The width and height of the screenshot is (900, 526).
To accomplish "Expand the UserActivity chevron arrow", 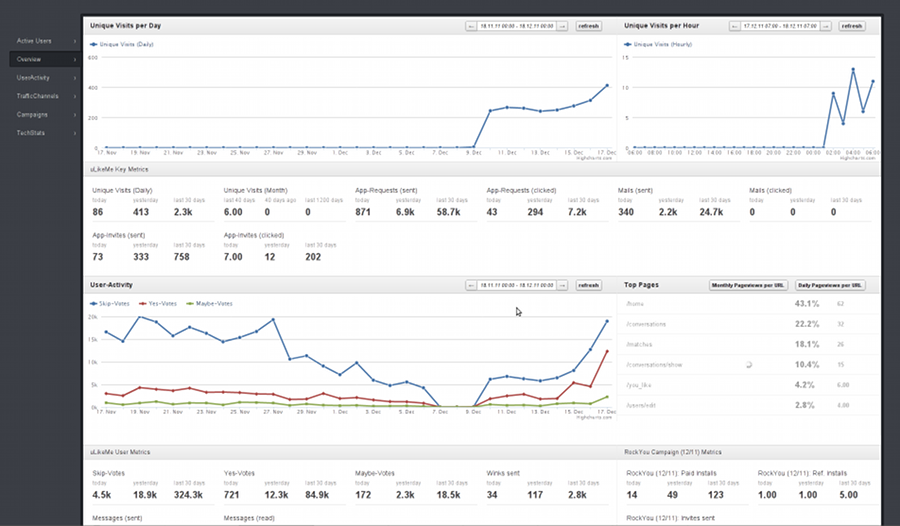I will coord(75,78).
